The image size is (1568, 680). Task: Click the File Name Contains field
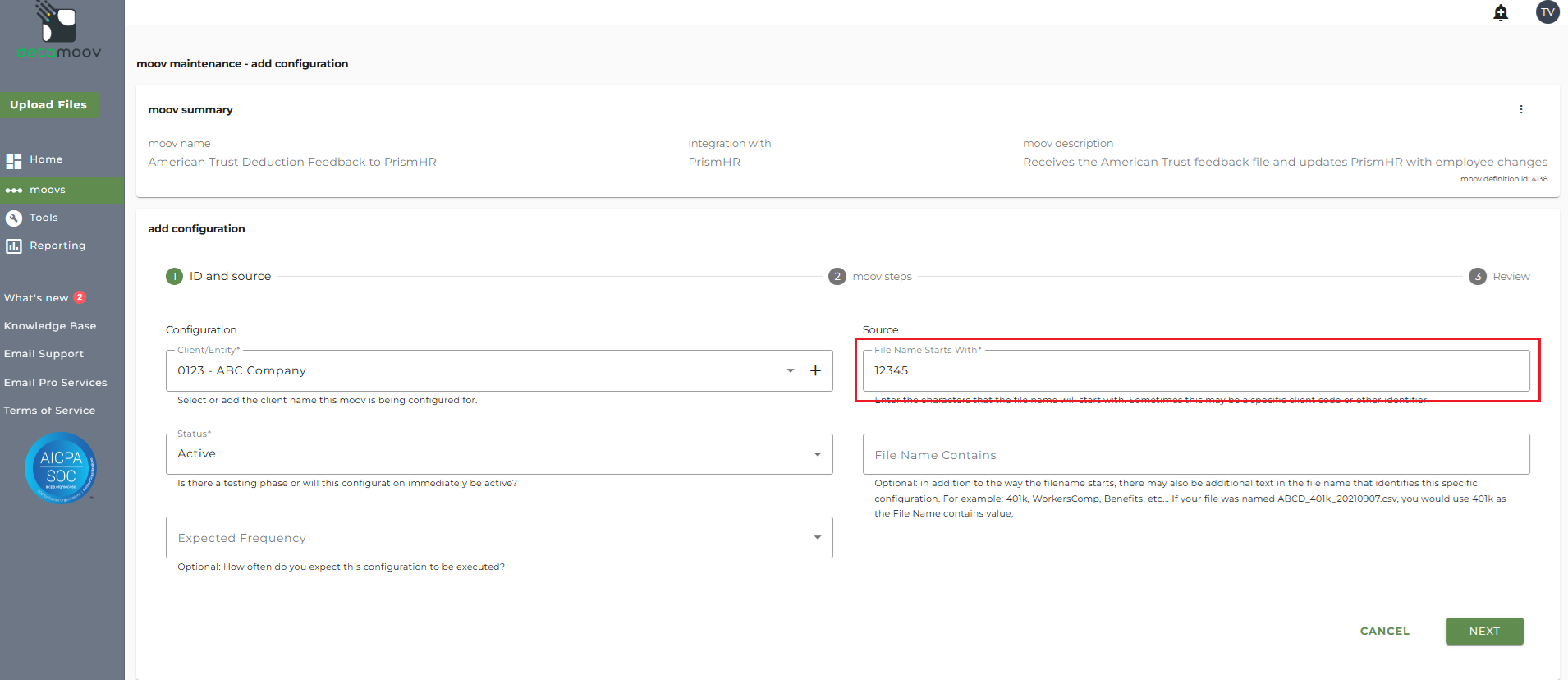[1195, 455]
